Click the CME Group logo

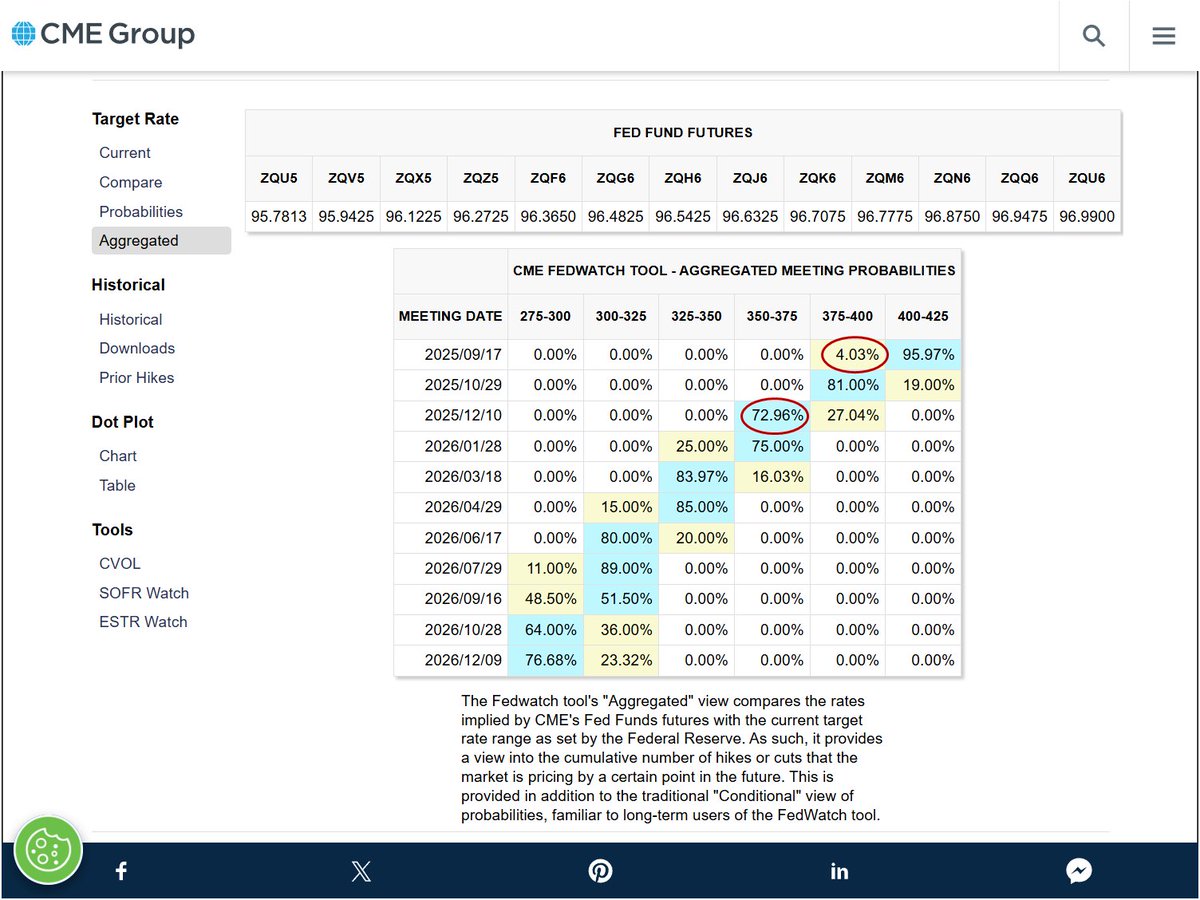(x=102, y=34)
